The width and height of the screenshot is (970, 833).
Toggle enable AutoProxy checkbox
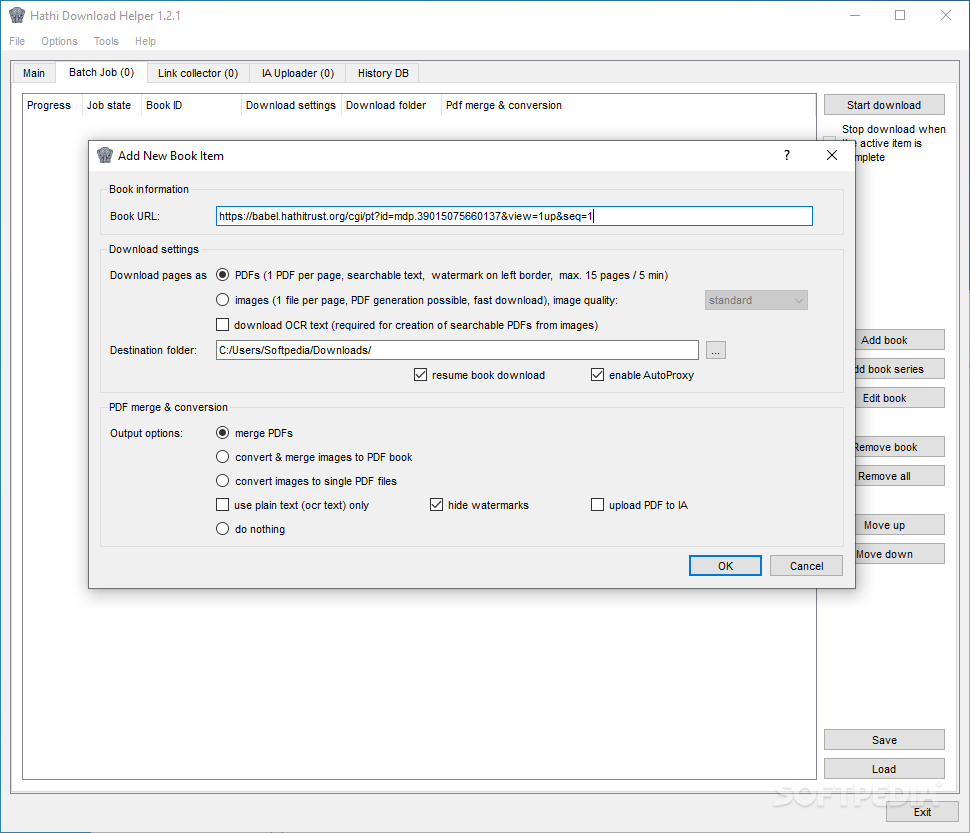pyautogui.click(x=598, y=375)
